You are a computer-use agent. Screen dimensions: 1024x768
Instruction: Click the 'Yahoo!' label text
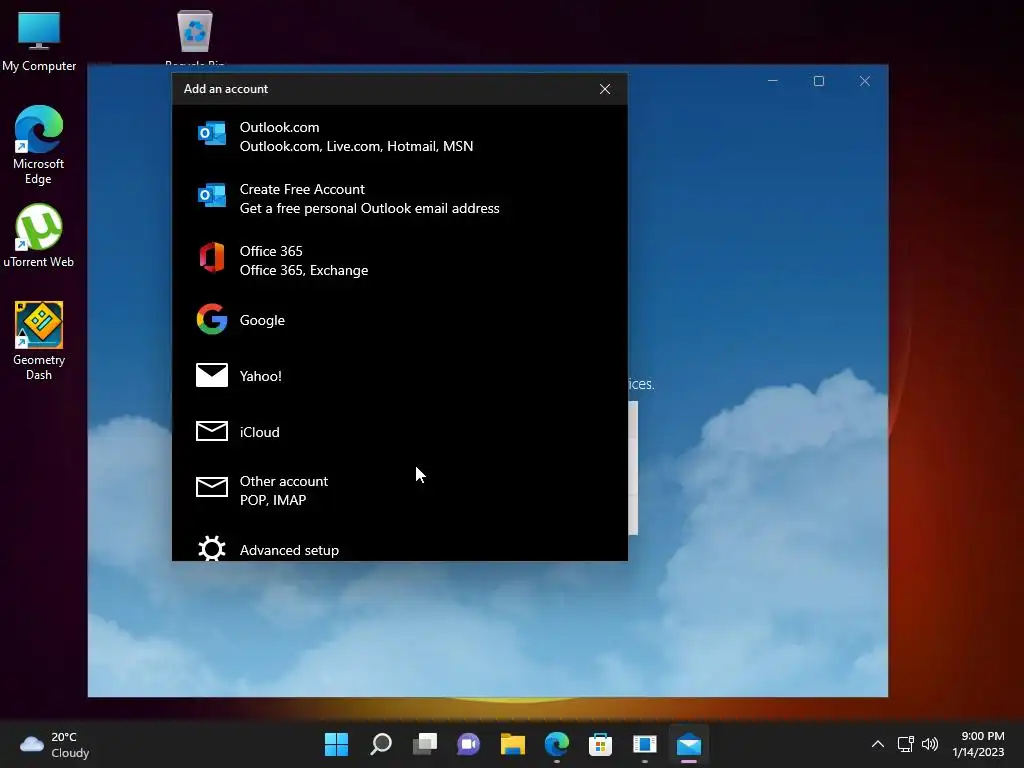[261, 376]
